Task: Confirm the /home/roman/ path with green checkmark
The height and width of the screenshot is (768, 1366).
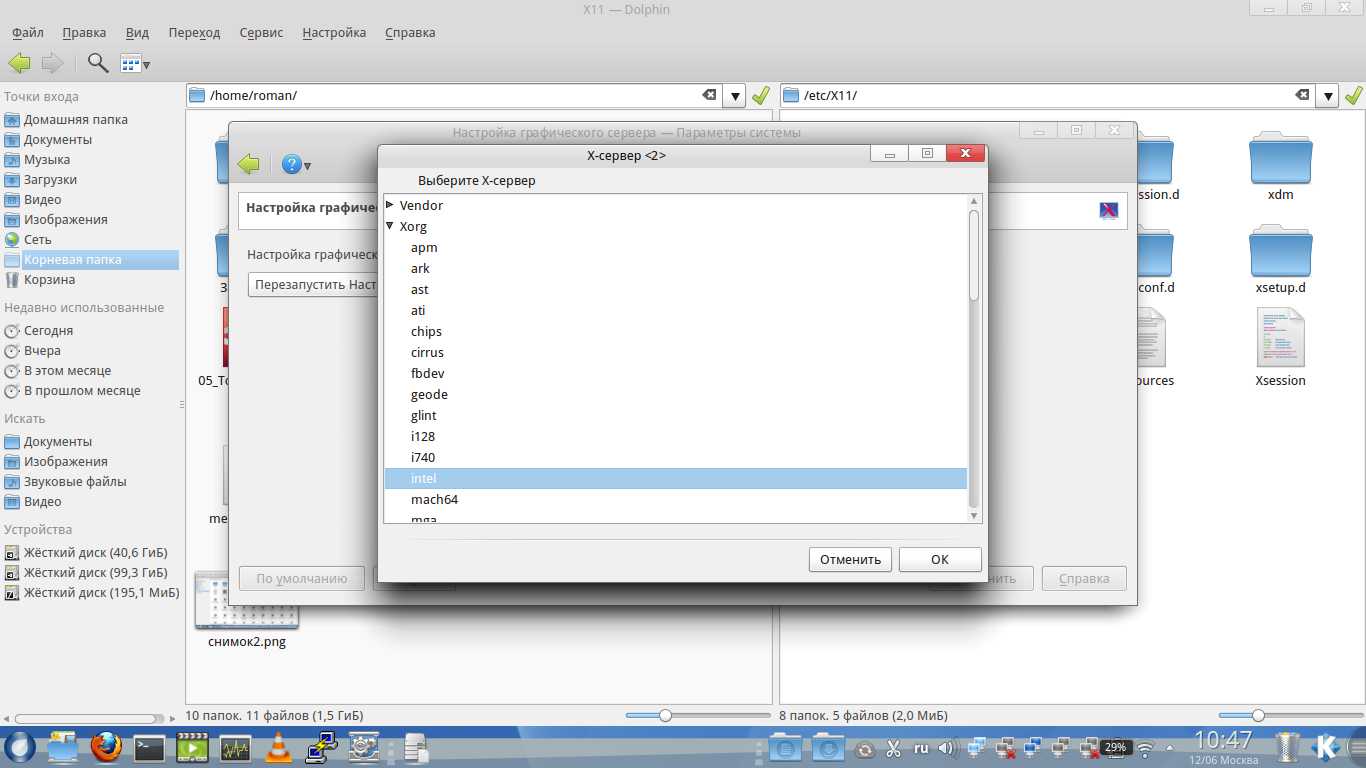Action: click(761, 96)
